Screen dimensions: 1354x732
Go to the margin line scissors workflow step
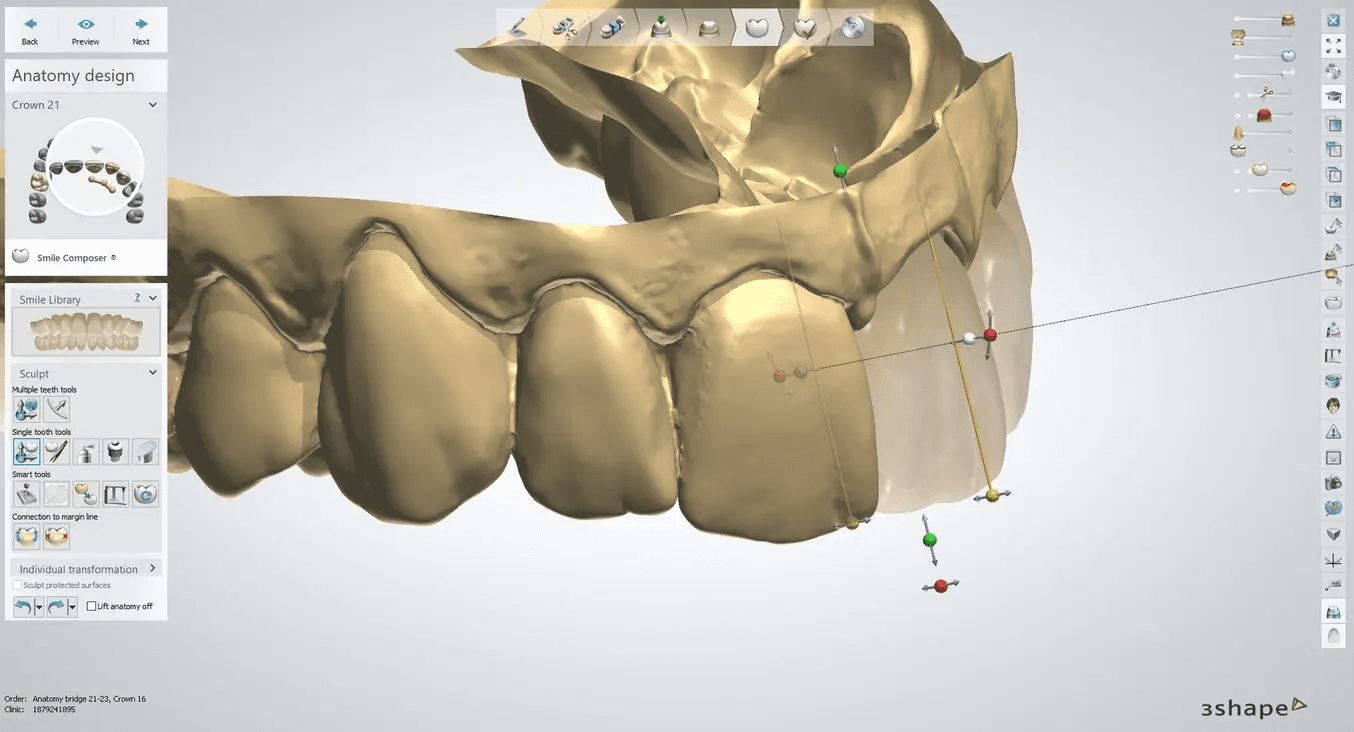(x=565, y=28)
